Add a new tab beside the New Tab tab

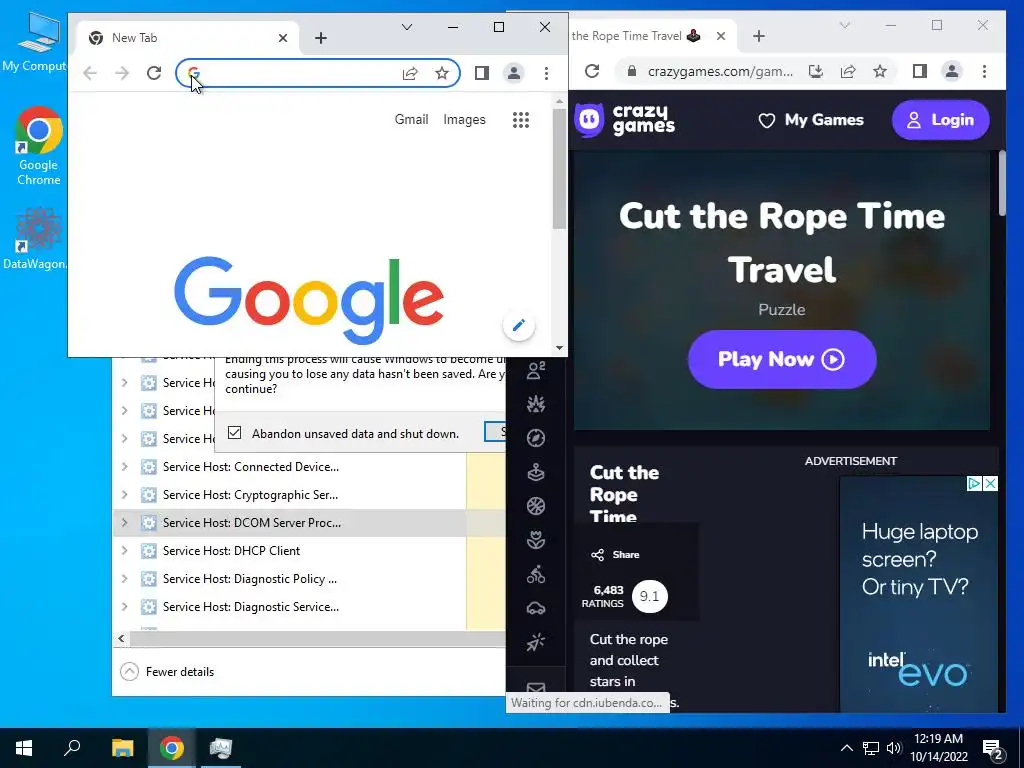click(x=321, y=38)
